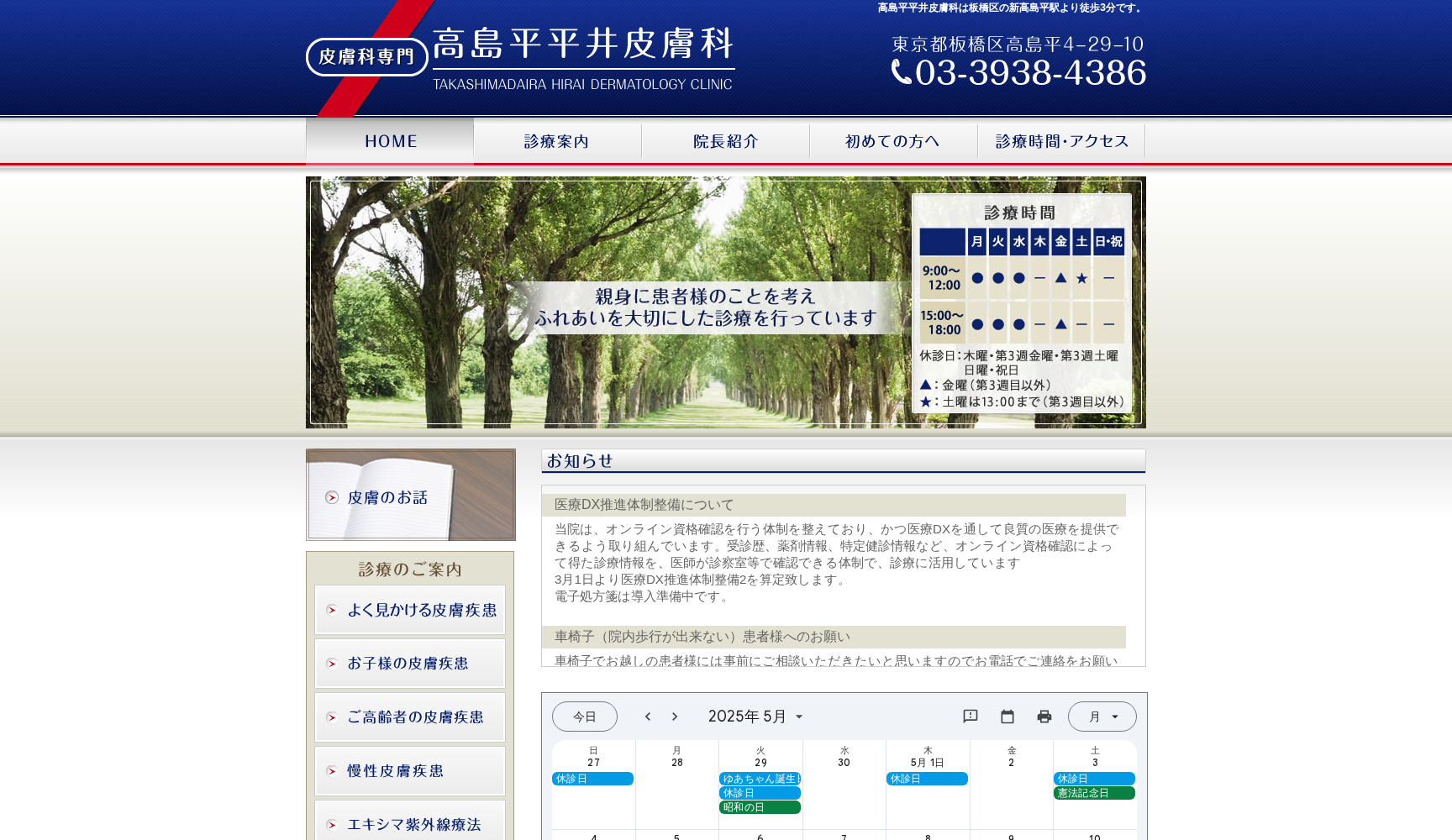Click the 皮膚科専門 badge logo

(367, 57)
